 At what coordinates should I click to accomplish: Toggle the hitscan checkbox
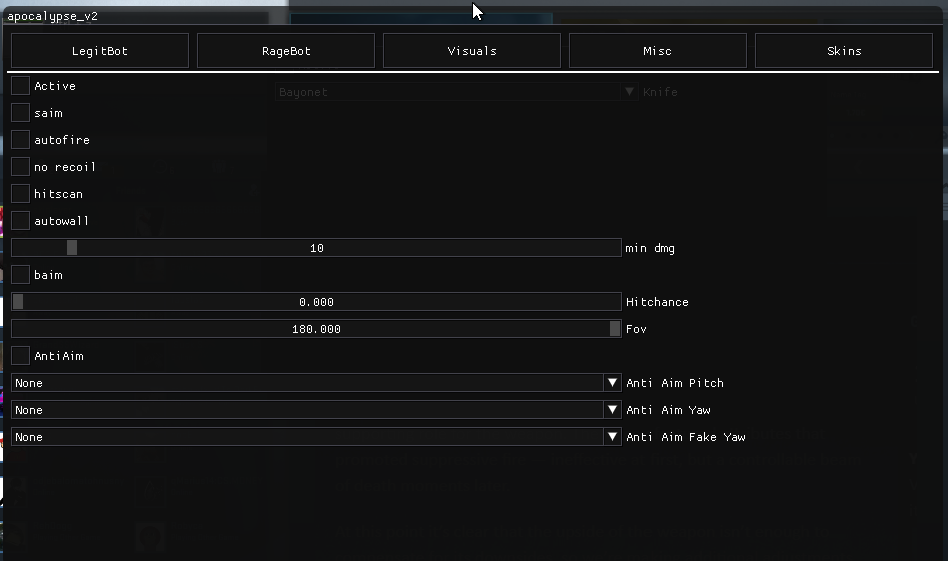21,194
